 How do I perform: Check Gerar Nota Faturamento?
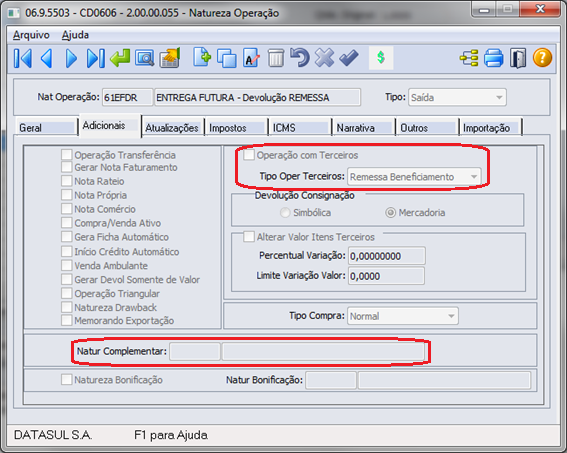click(67, 167)
